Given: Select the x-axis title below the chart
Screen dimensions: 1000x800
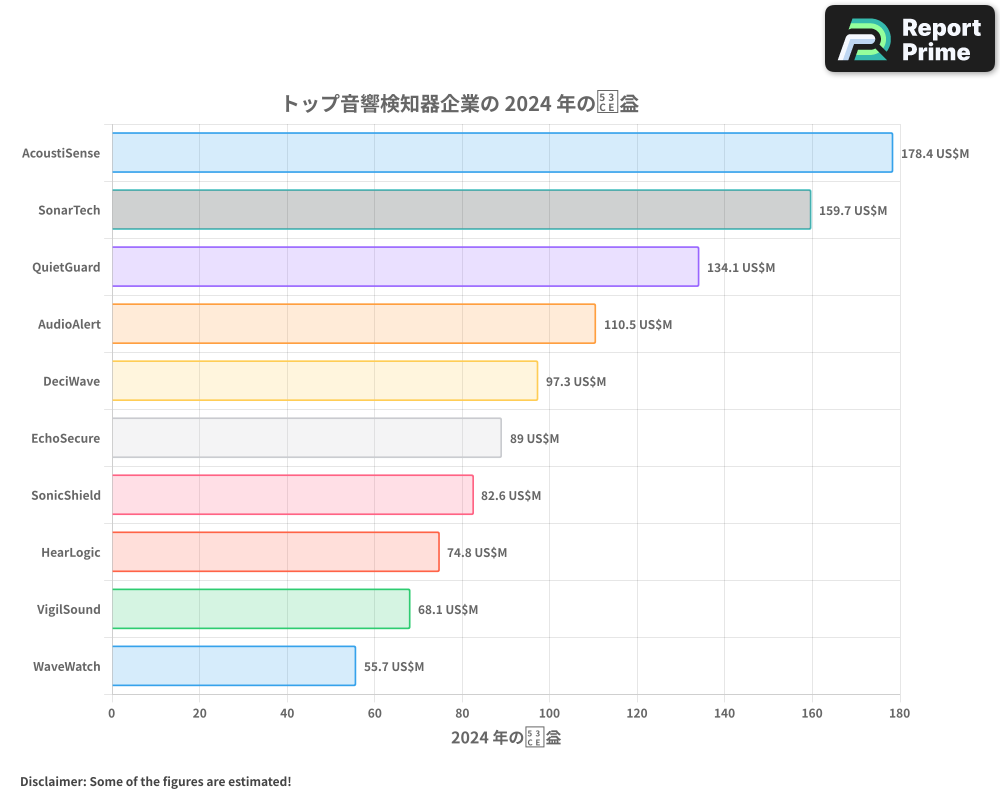Looking at the screenshot, I should 506,736.
